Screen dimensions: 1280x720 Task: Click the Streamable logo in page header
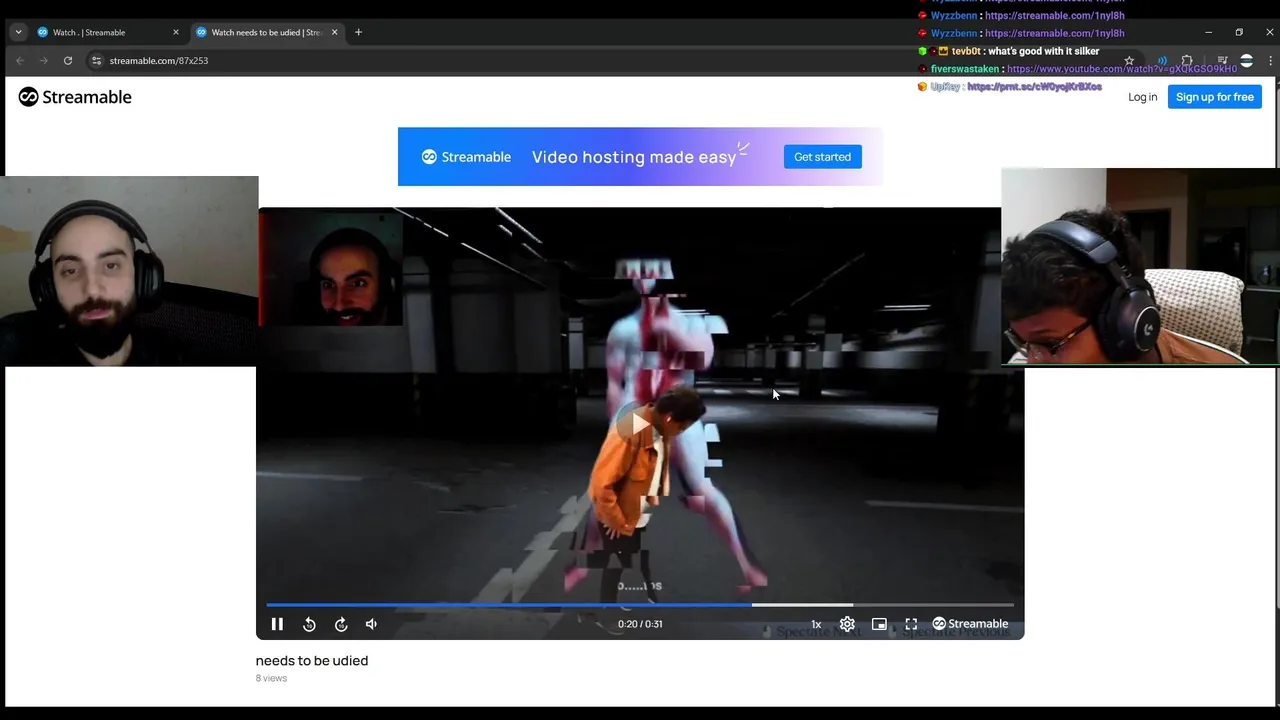tap(75, 97)
